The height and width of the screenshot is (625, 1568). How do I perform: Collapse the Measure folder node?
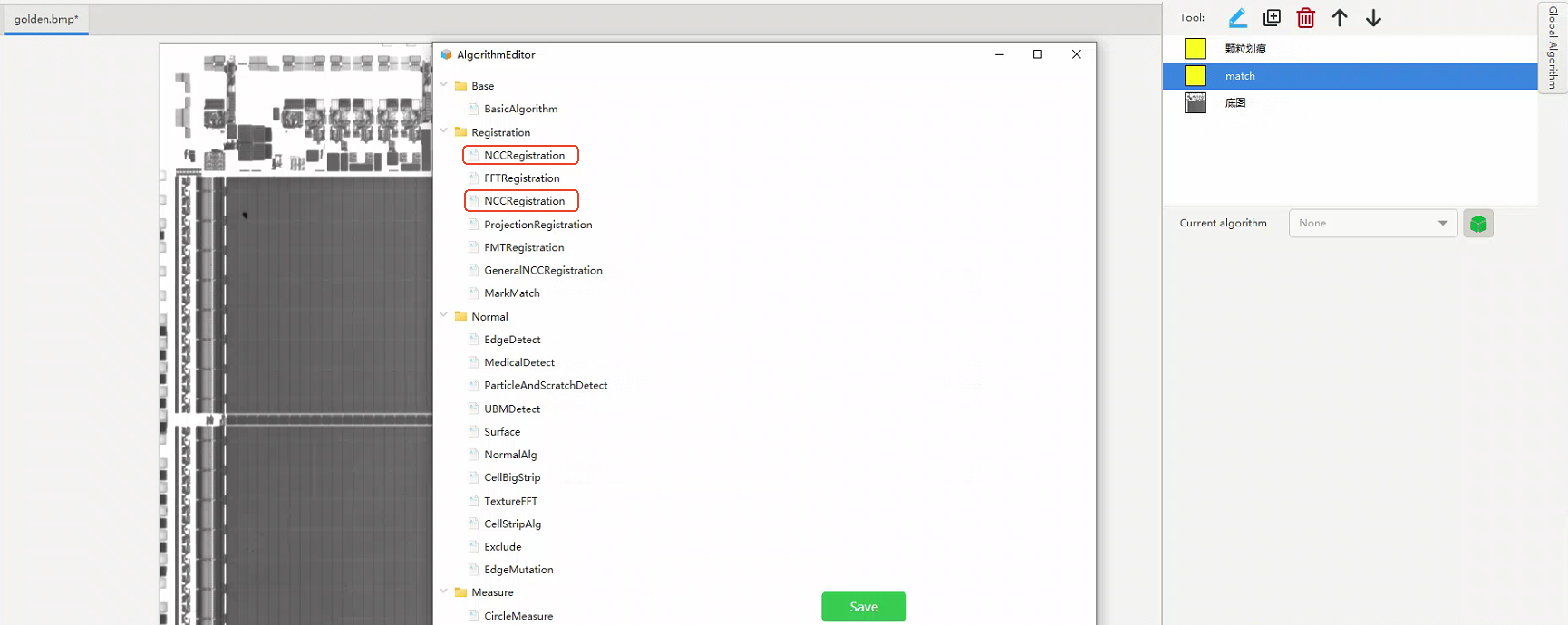[x=444, y=591]
